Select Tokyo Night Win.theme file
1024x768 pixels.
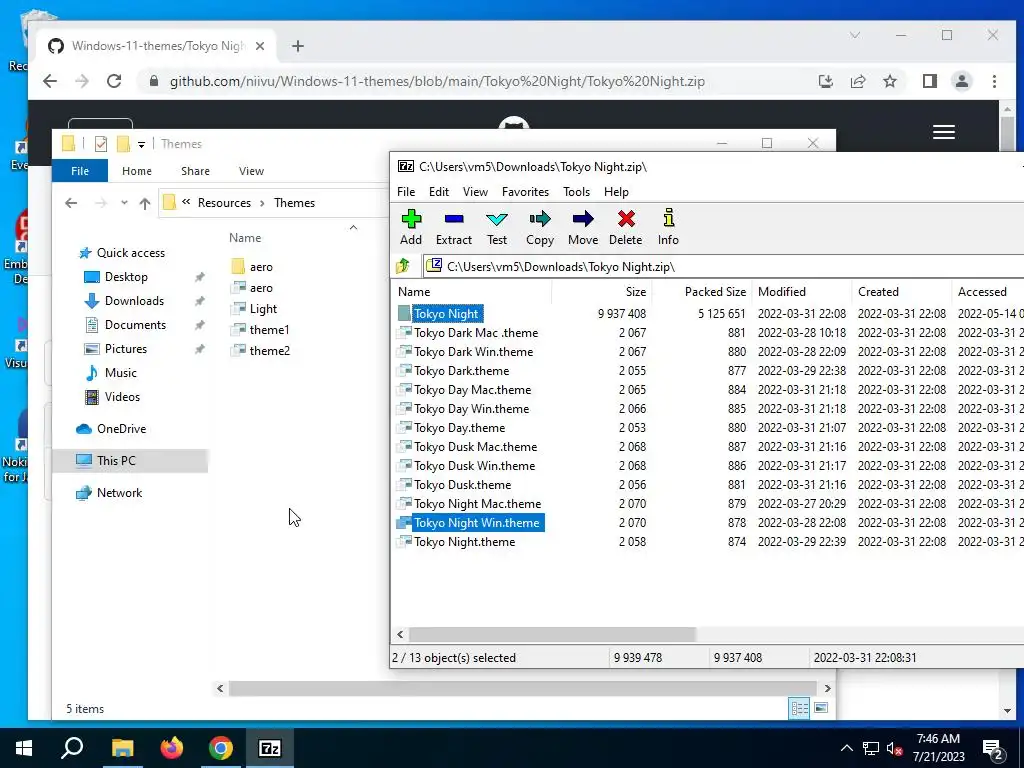(477, 522)
